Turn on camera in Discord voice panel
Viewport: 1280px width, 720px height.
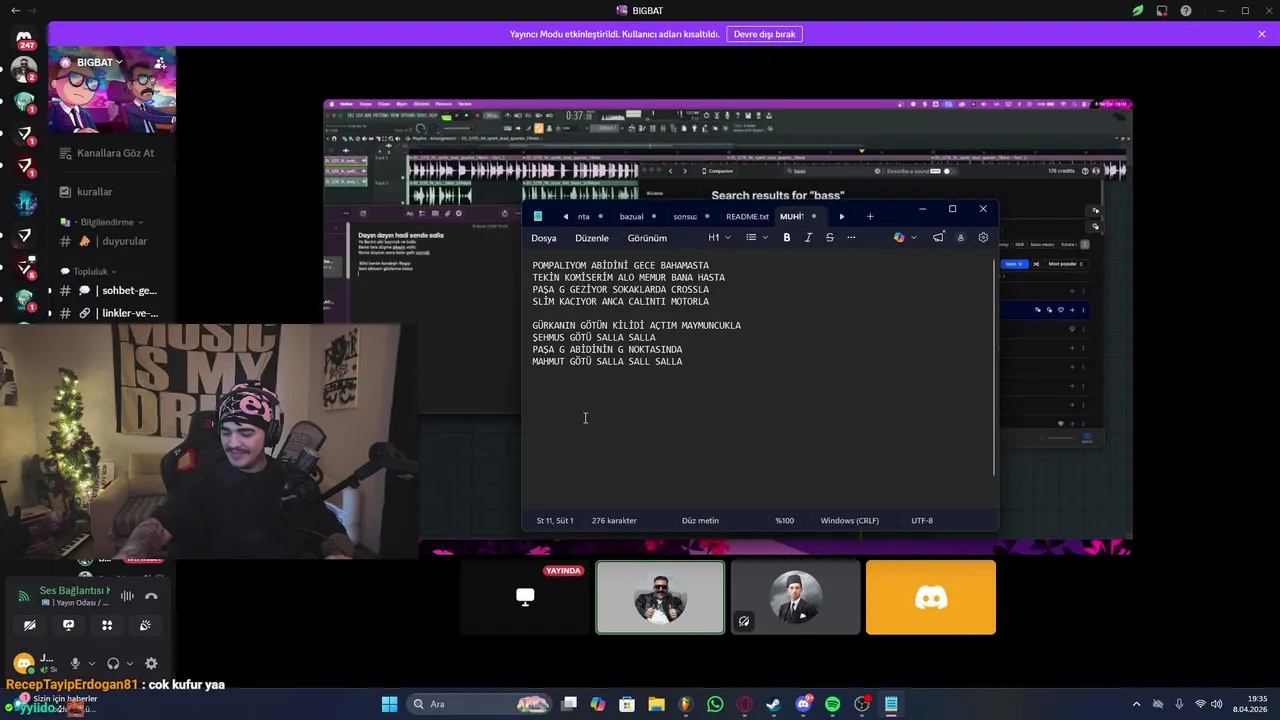30,625
